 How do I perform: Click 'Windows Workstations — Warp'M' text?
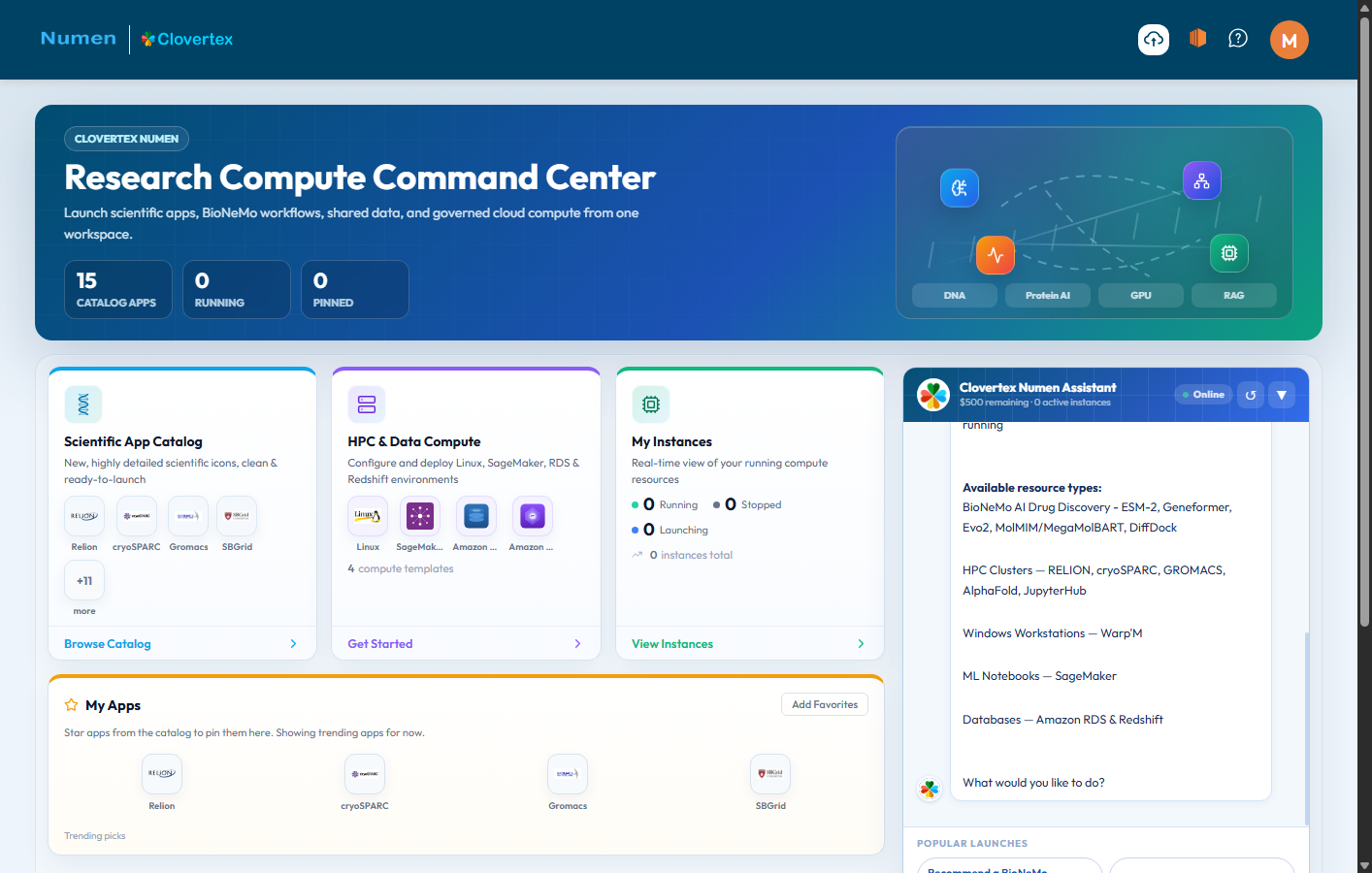click(1053, 633)
